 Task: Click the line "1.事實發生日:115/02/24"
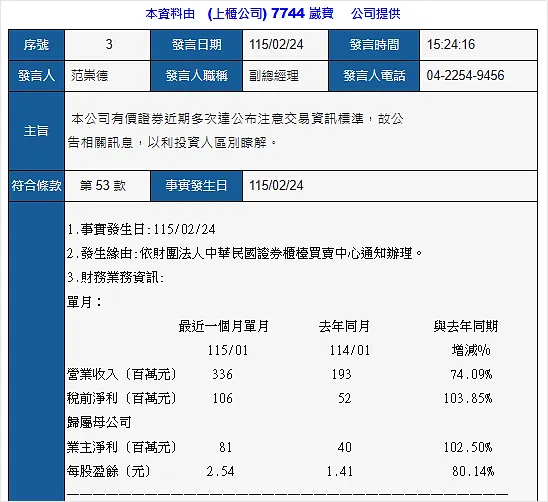(141, 229)
